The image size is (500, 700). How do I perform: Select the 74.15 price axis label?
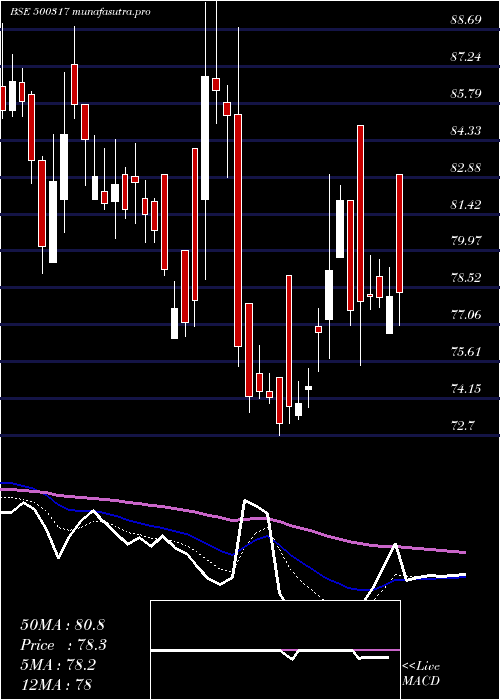click(466, 389)
